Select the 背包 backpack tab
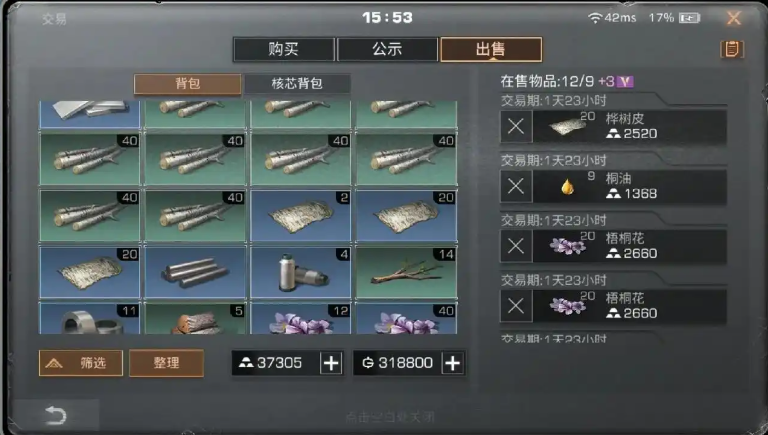This screenshot has height=435, width=768. point(188,83)
